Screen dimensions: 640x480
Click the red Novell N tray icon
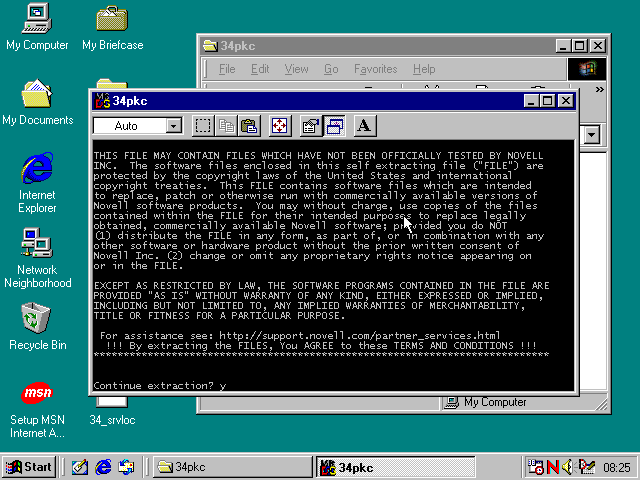[553, 467]
